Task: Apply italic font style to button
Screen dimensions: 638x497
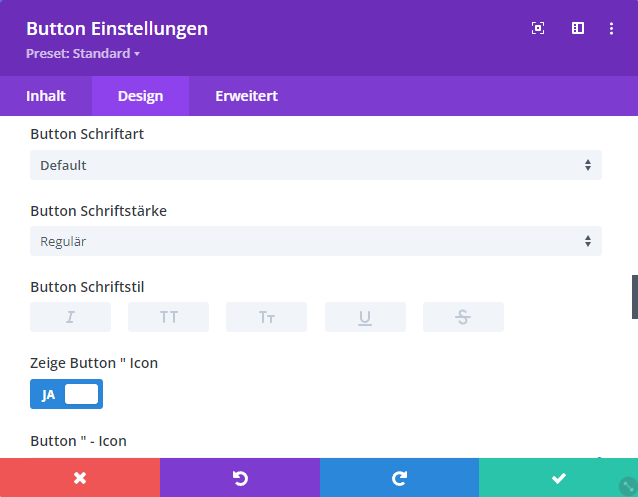Action: tap(70, 317)
